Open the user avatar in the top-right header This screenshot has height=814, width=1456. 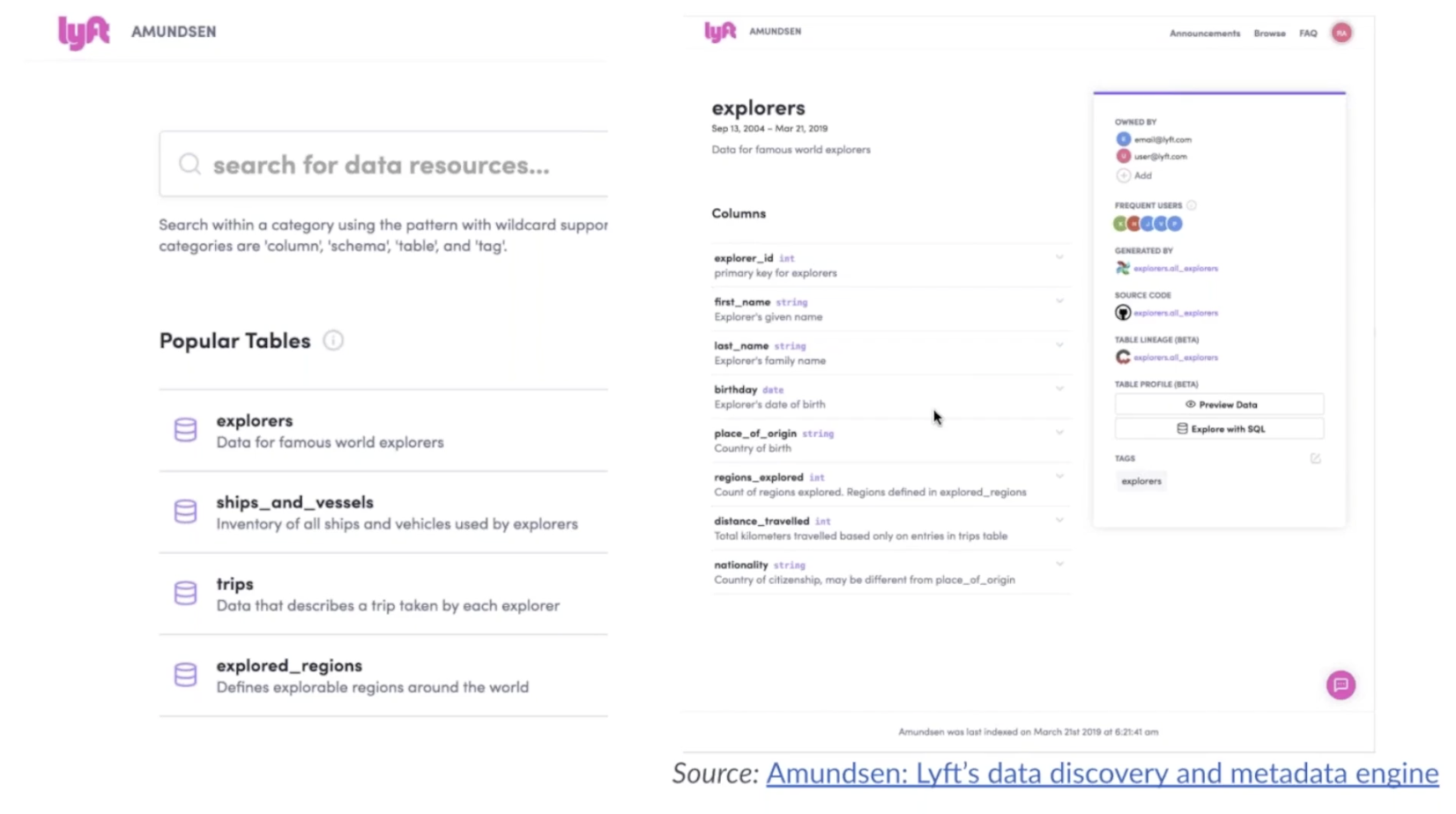(x=1341, y=33)
